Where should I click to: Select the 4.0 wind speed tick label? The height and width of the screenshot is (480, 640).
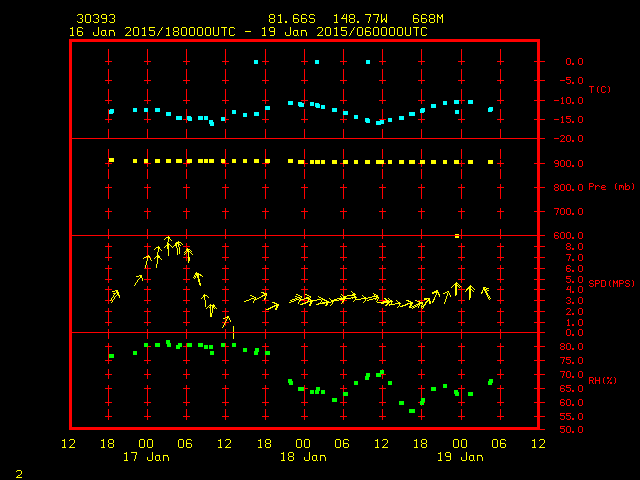coord(574,290)
